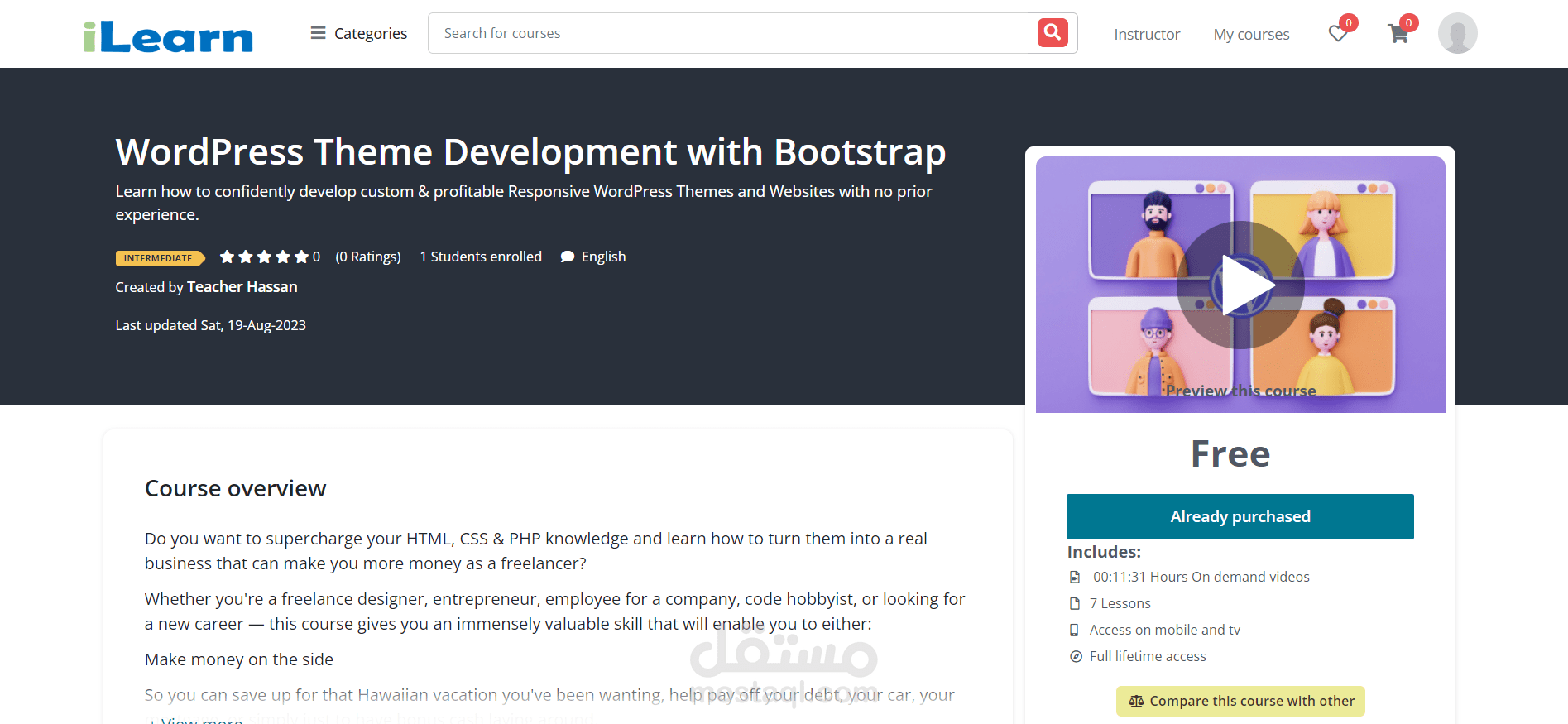Click the mobile icon beside Access on mobile

tap(1074, 630)
